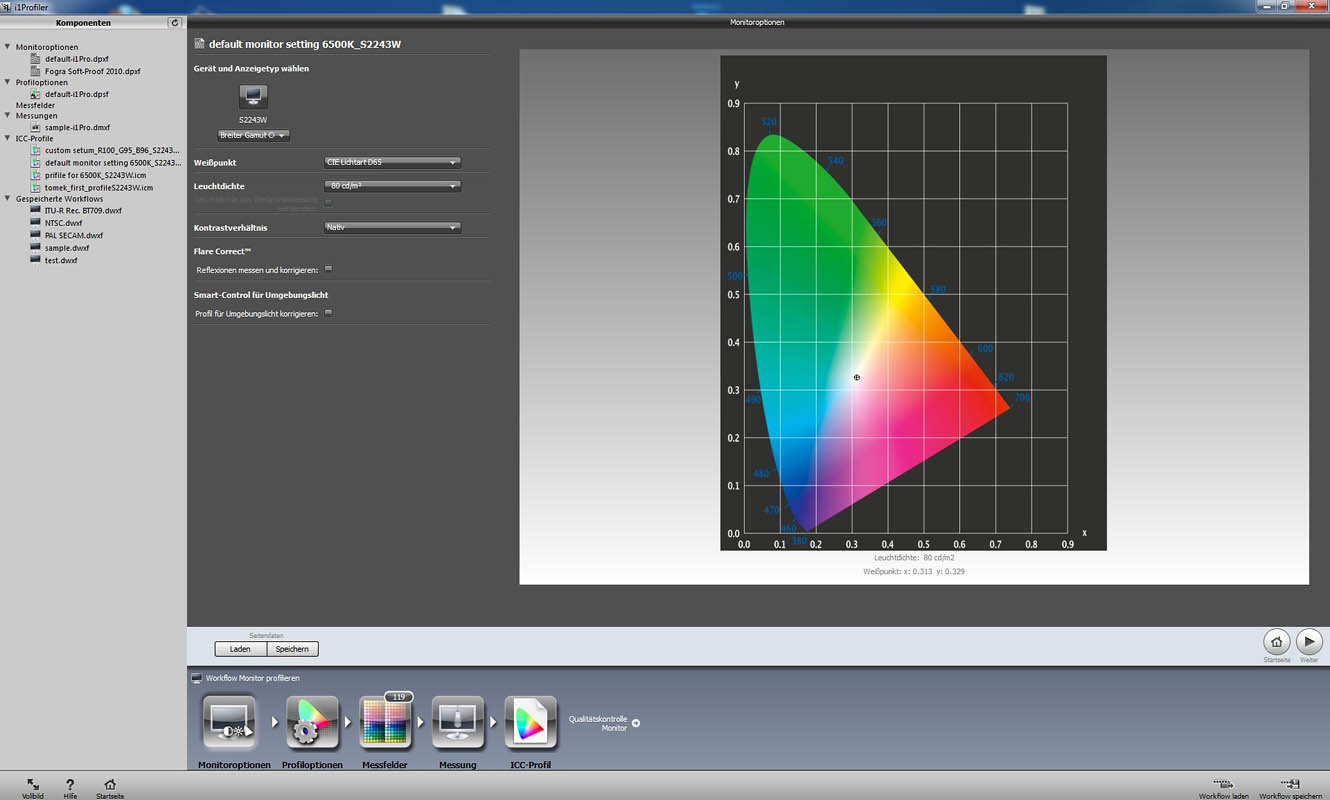1330x800 pixels.
Task: Click the Workflow laden icon
Action: pos(1221,784)
